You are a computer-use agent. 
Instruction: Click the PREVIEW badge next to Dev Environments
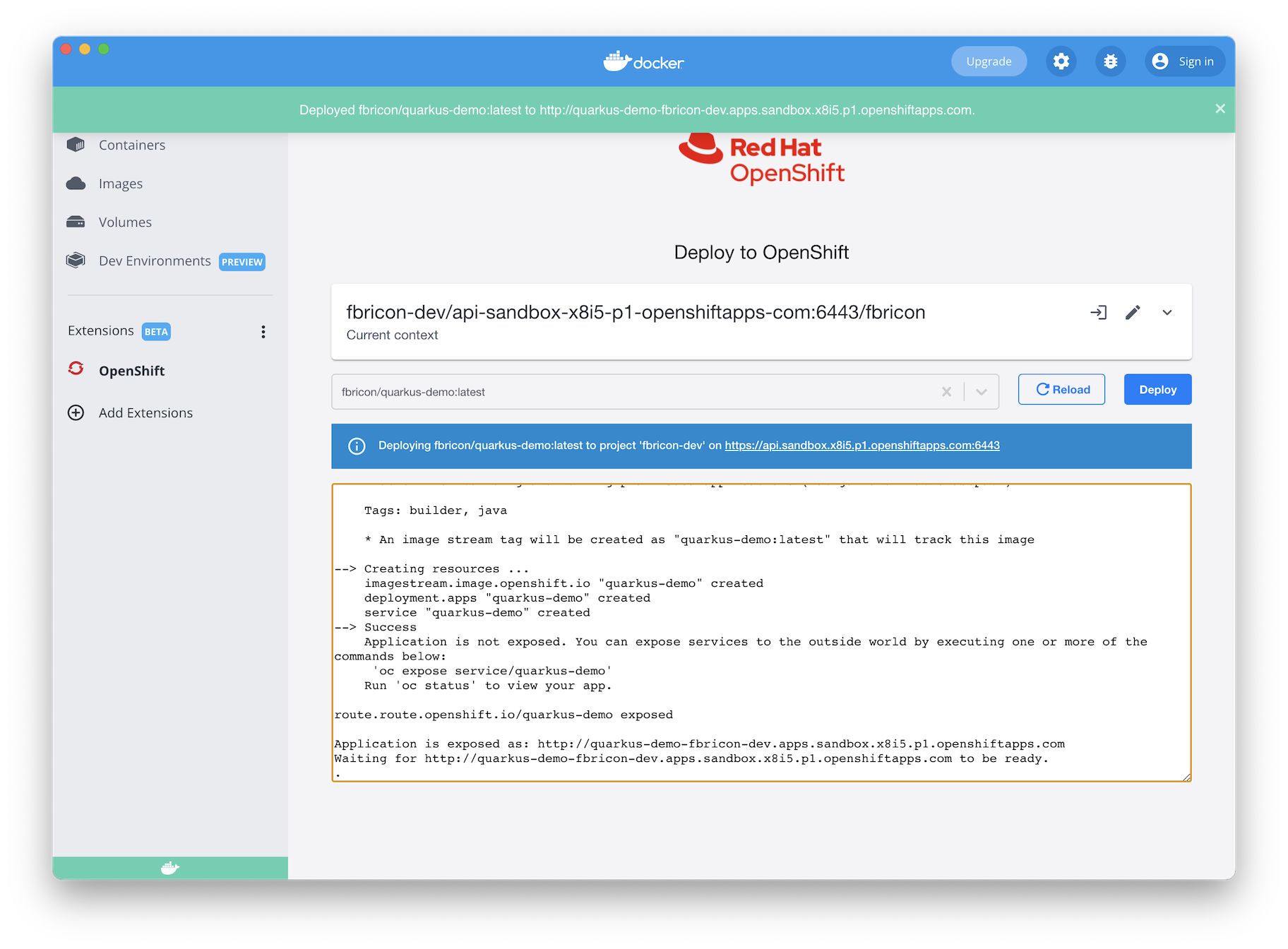click(242, 262)
